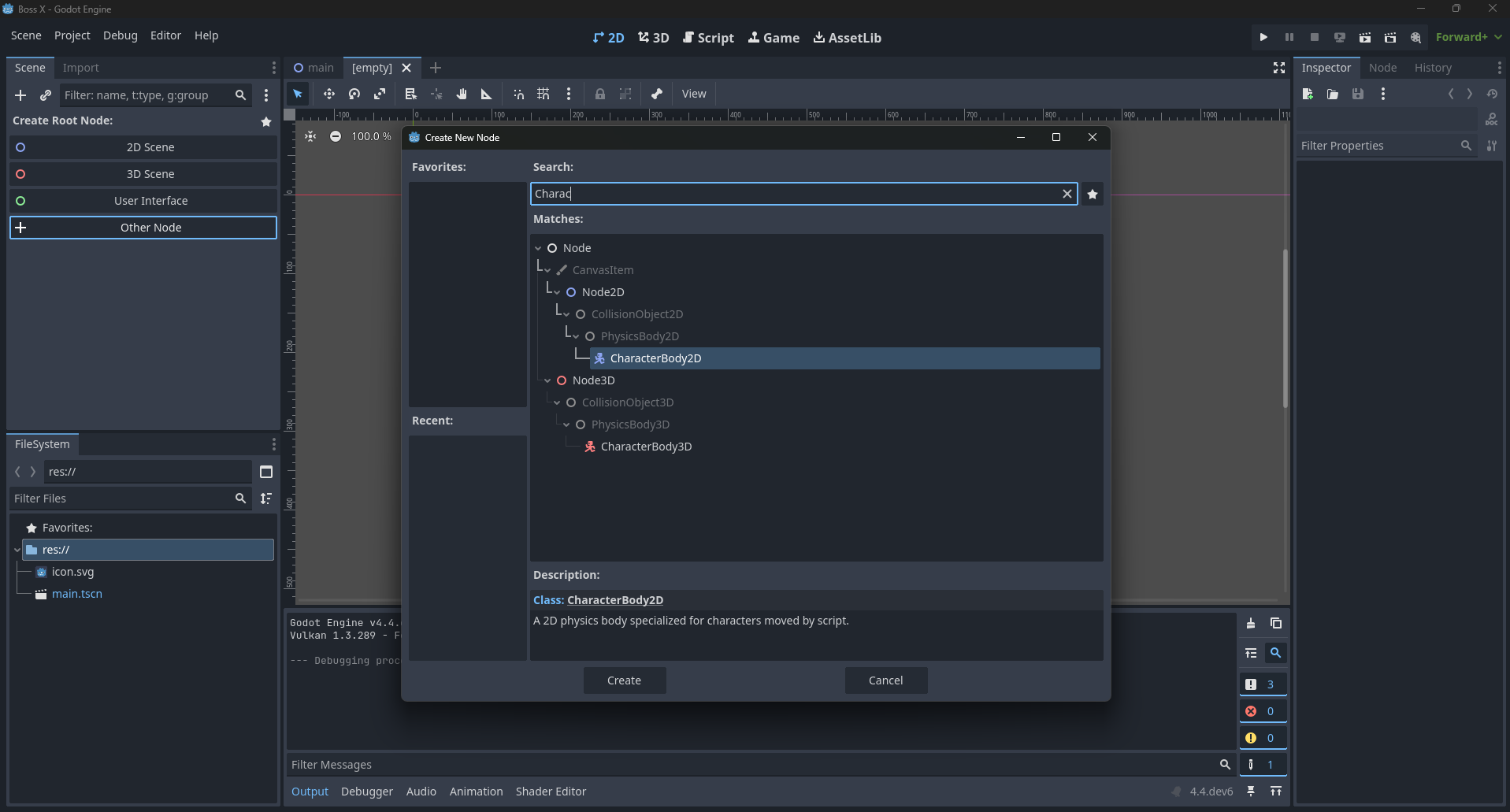
Task: Toggle grid snapping in viewport toolbar
Action: 544,94
